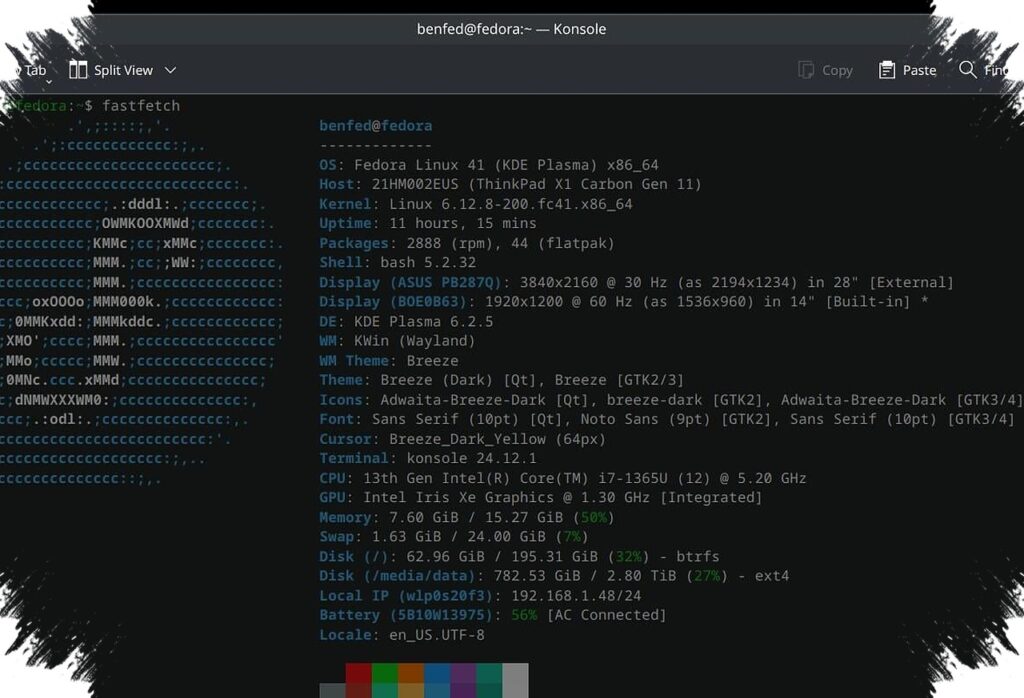Click the 'benfed@fedora' header text

click(376, 125)
